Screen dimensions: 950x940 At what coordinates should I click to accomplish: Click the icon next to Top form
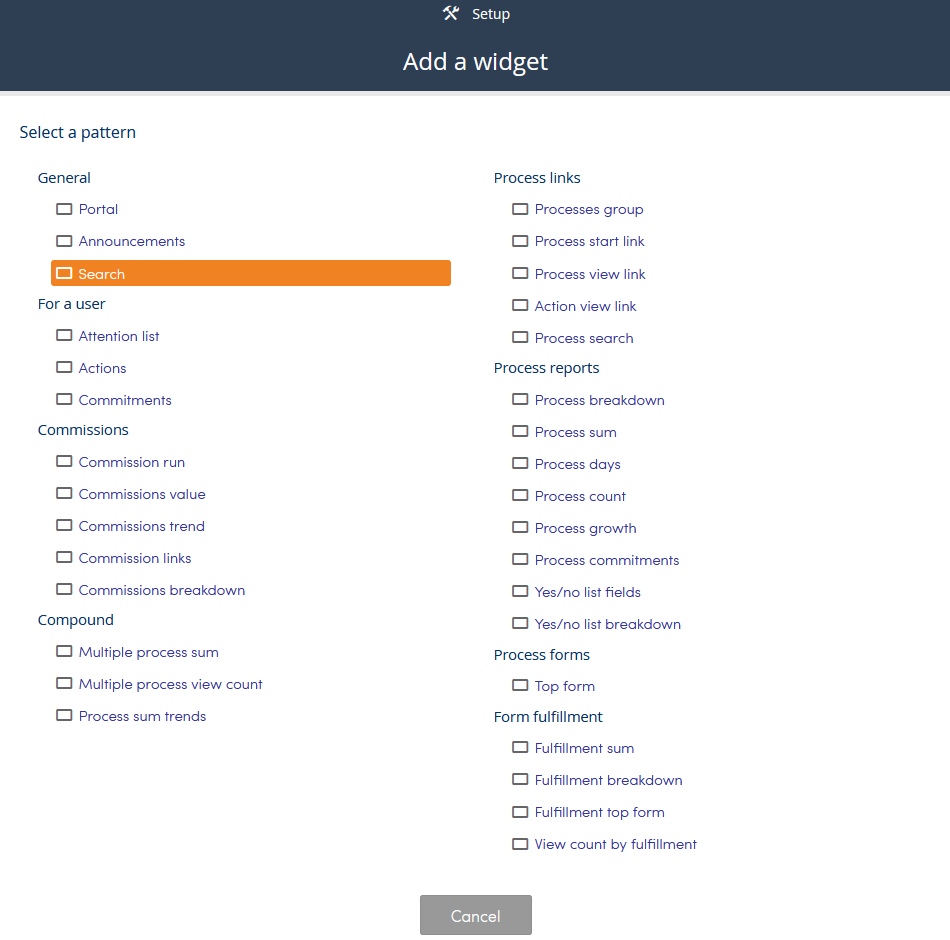520,685
